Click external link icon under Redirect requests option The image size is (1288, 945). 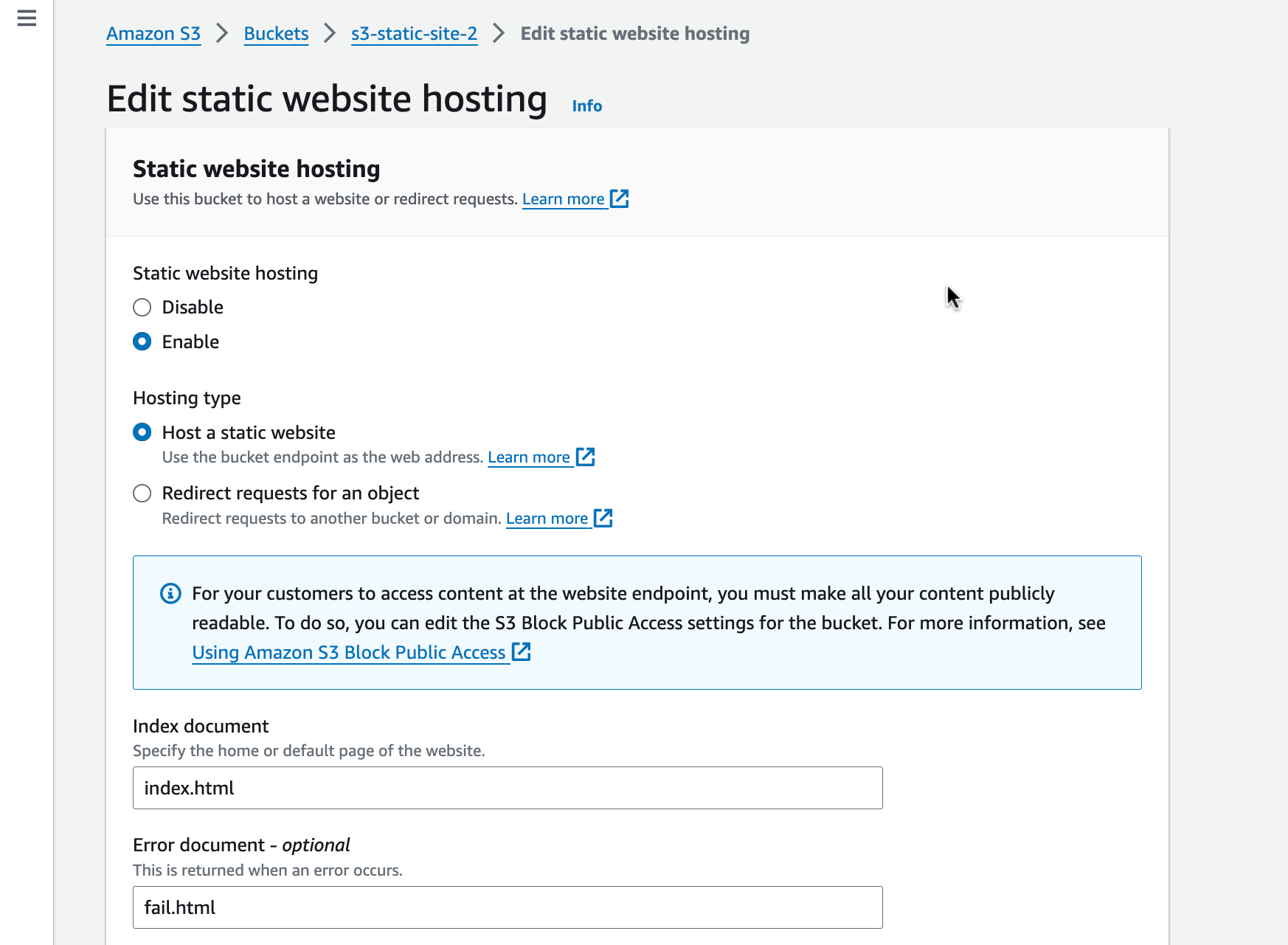[603, 518]
